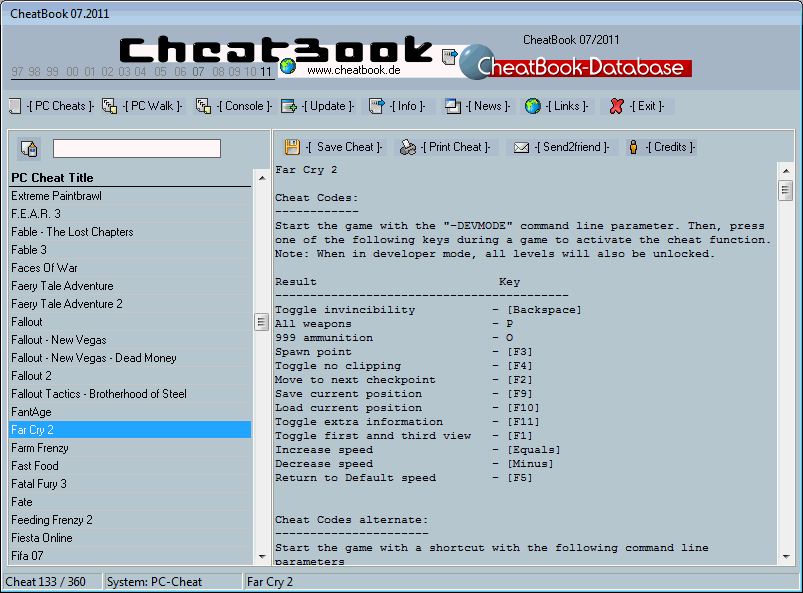Open the -[ PC Walk ]- menu
803x593 pixels.
click(153, 106)
